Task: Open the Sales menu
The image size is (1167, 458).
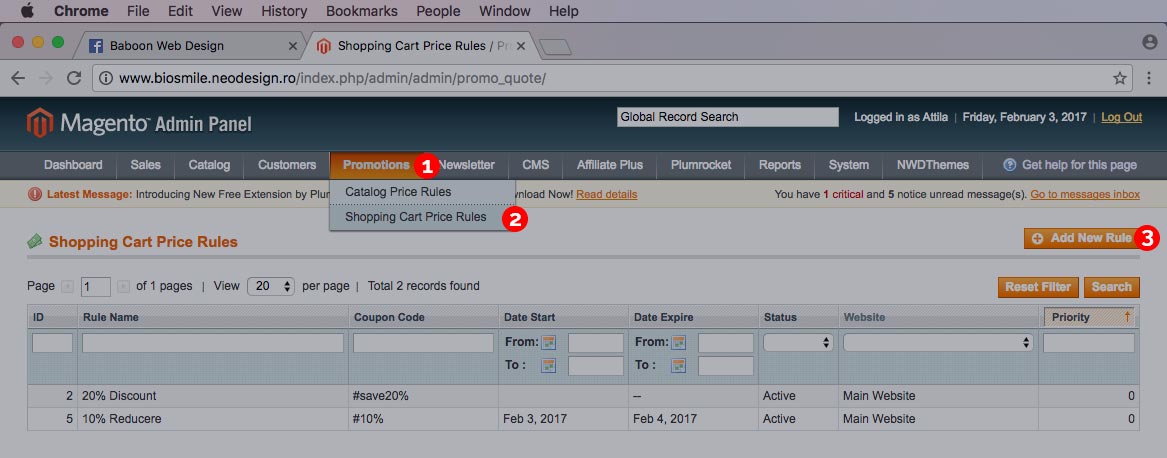Action: (145, 165)
